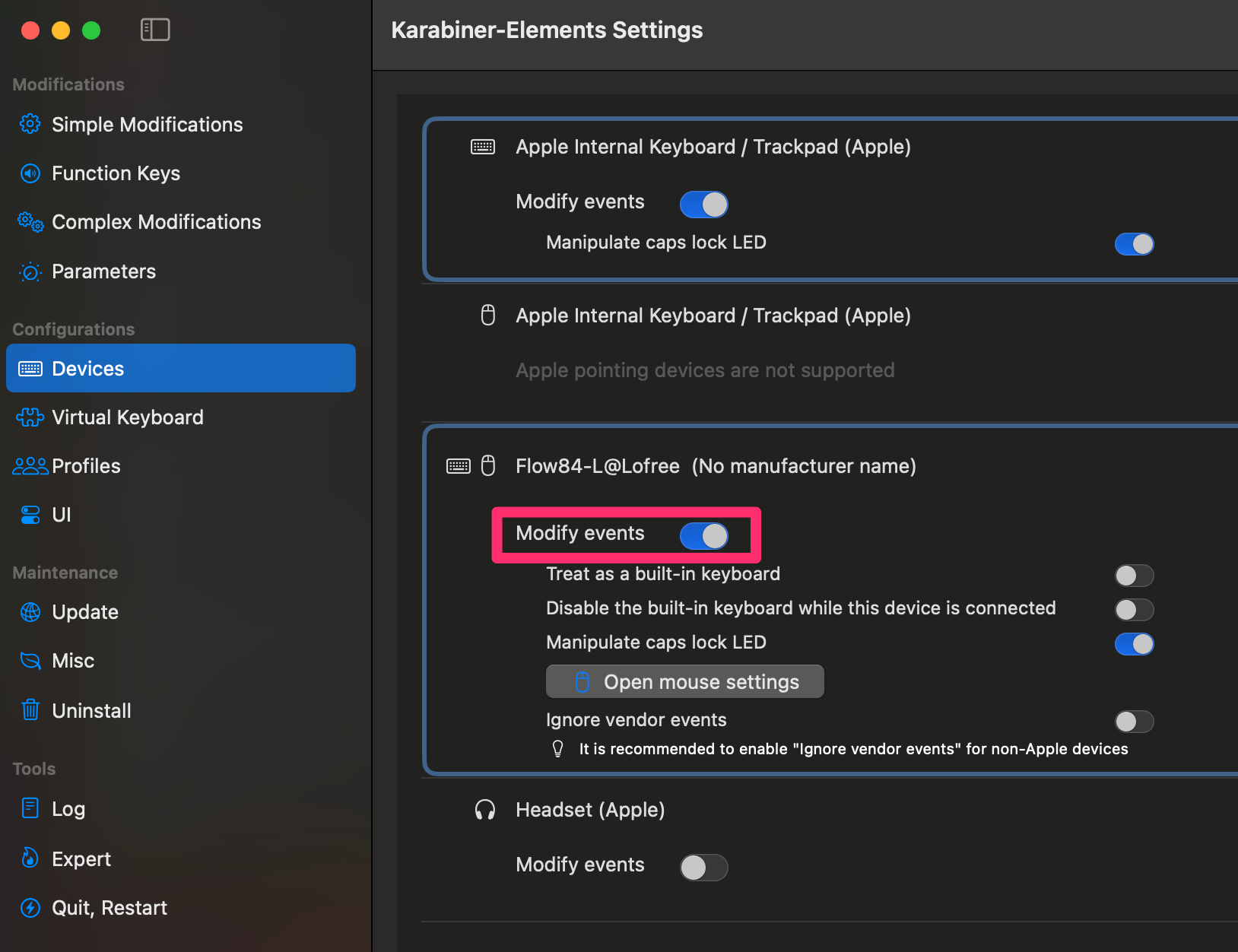Enable Ignore vendor events switch
The image size is (1238, 952).
[x=1134, y=722]
